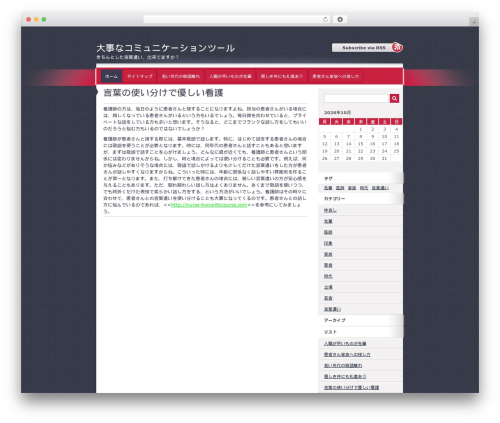Viewport: 500px width, 423px height.
Task: Reload the page with the browser refresh icon
Action: click(x=325, y=19)
